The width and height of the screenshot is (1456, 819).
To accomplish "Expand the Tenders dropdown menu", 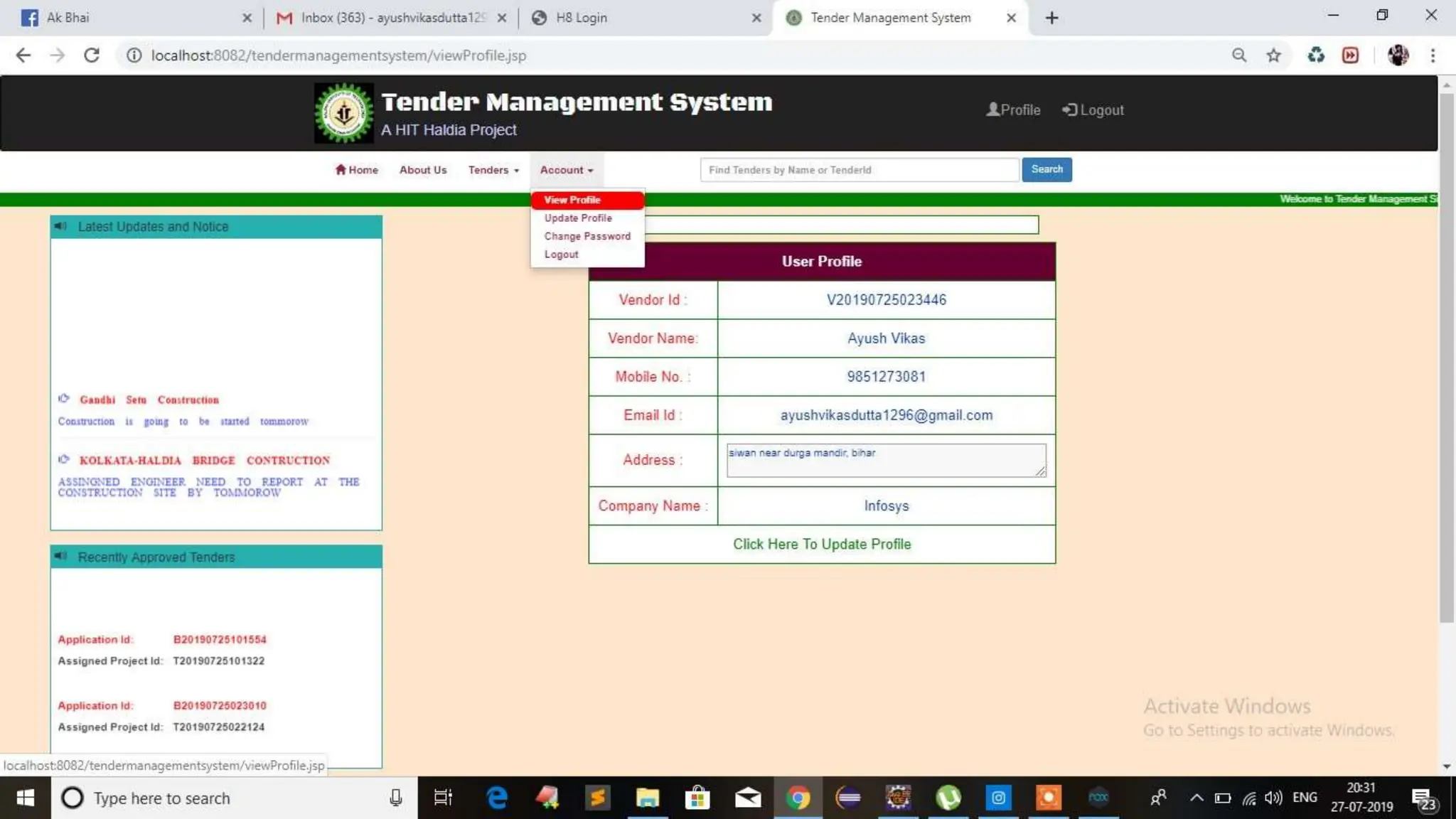I will pyautogui.click(x=493, y=170).
